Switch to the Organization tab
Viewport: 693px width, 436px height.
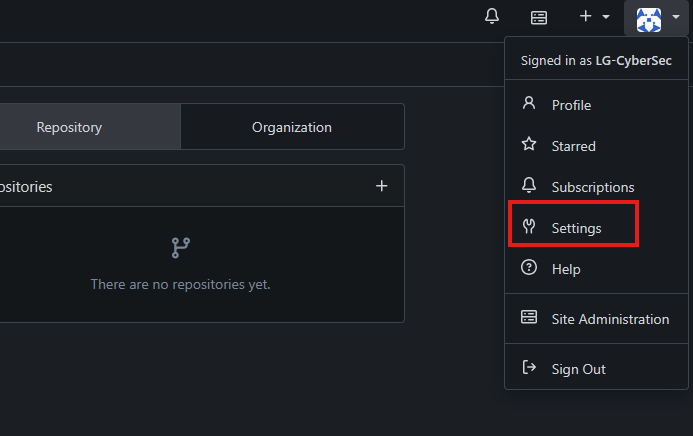tap(292, 127)
